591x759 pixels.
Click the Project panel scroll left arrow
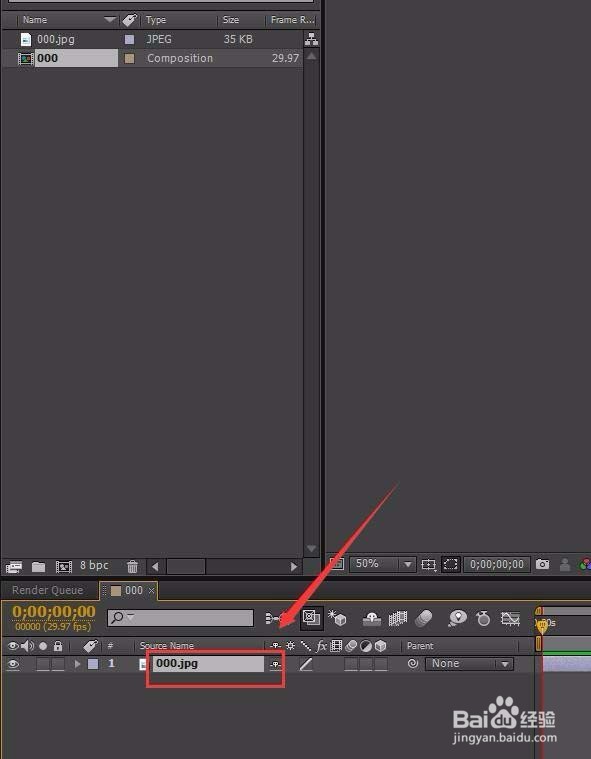tap(155, 566)
